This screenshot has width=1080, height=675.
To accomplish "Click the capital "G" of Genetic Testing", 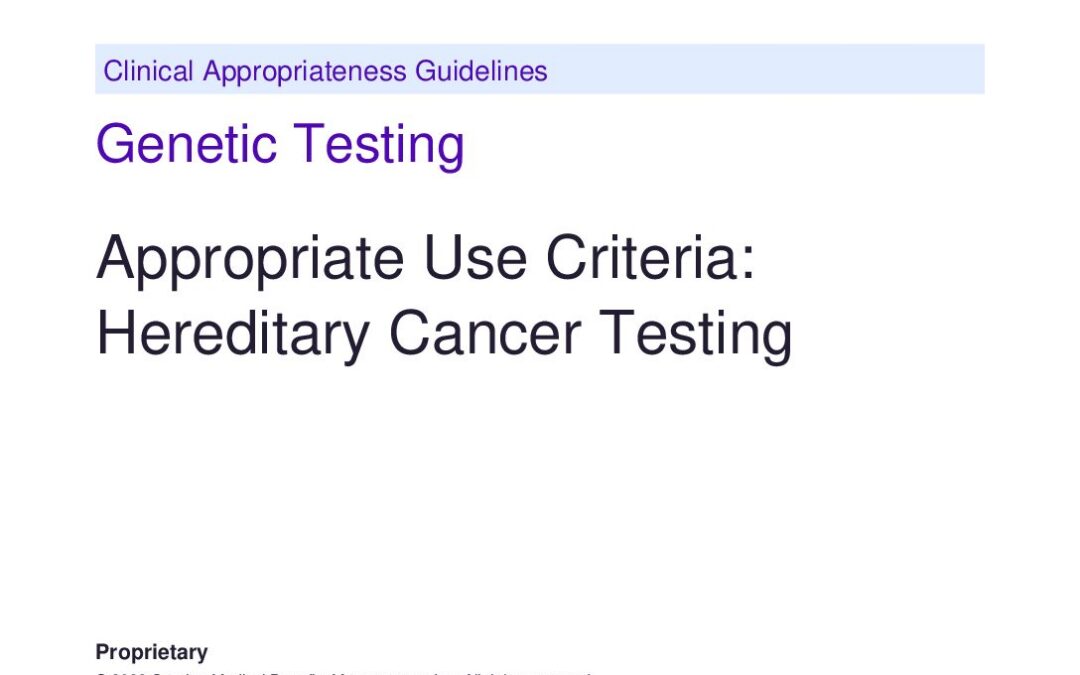I will 114,144.
